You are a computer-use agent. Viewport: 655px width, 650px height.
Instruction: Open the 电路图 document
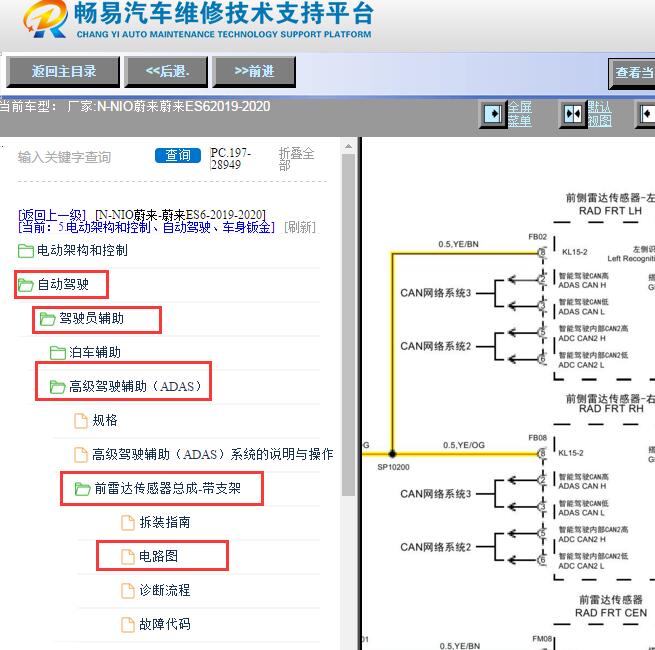coord(158,556)
